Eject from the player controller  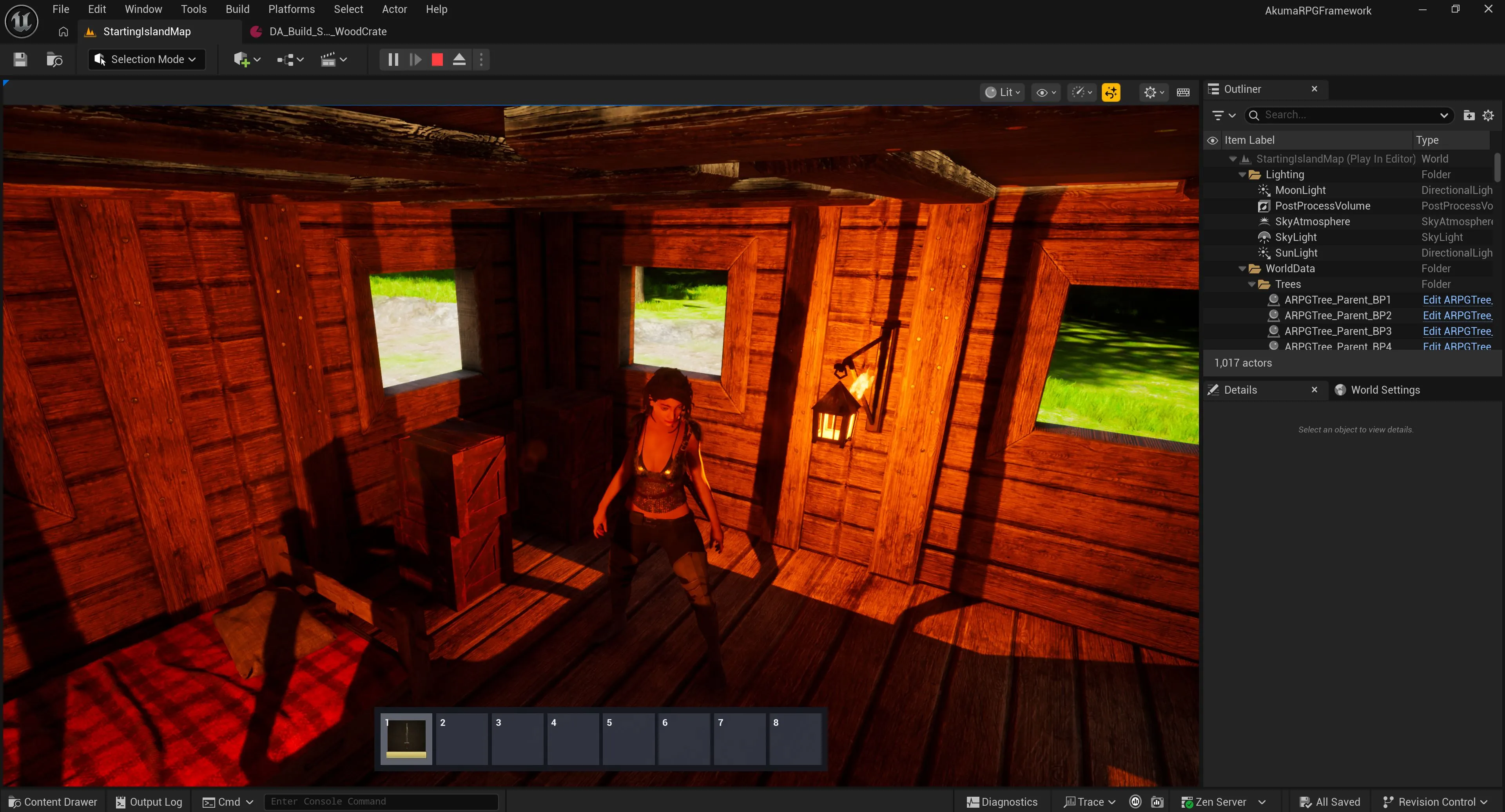[459, 60]
